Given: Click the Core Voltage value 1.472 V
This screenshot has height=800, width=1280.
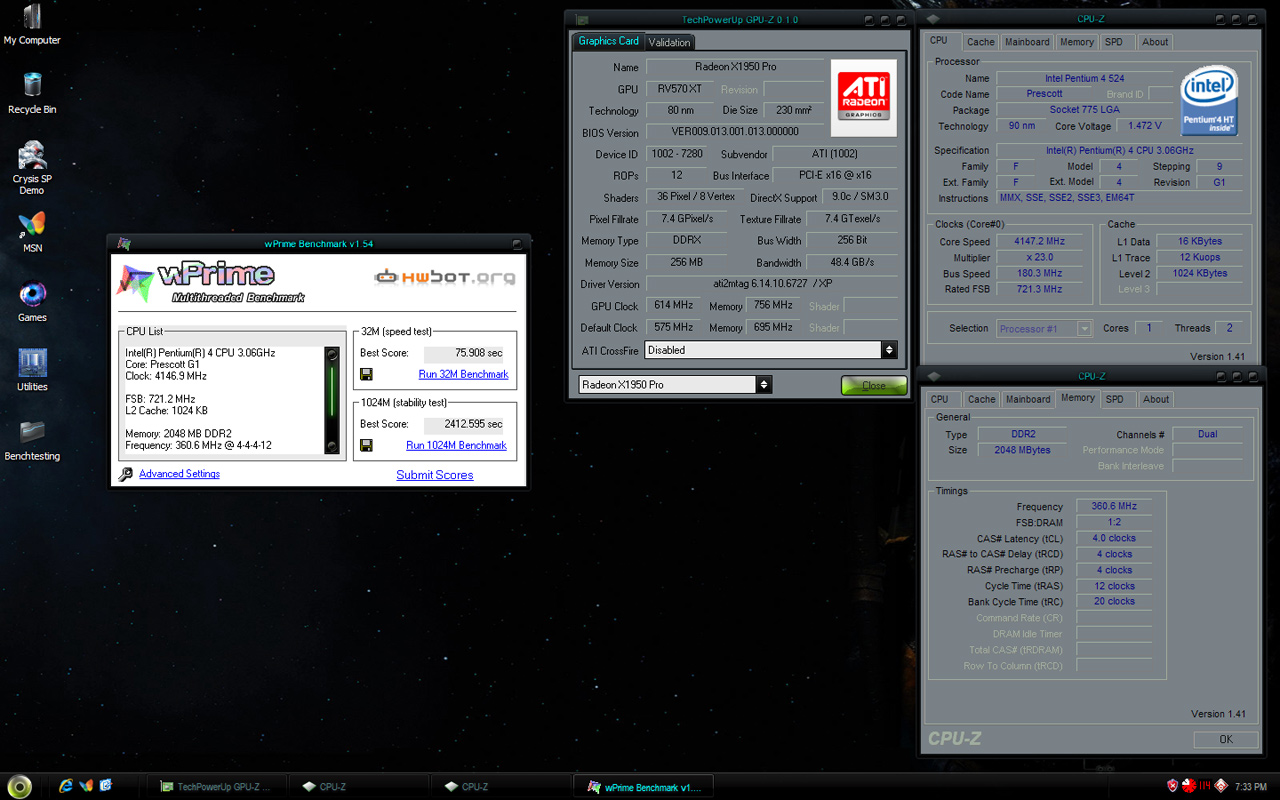Looking at the screenshot, I should click(1144, 126).
